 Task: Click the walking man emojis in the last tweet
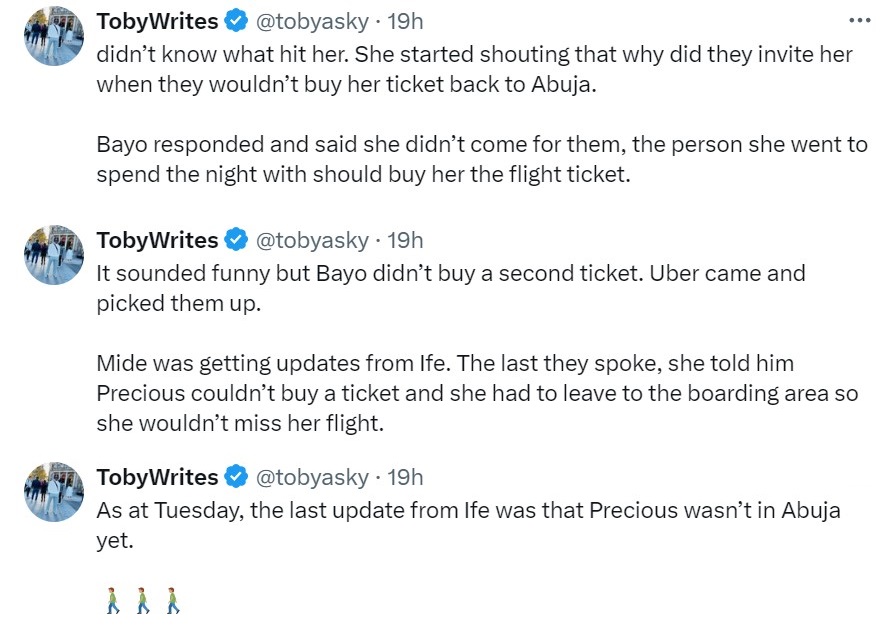coord(142,601)
